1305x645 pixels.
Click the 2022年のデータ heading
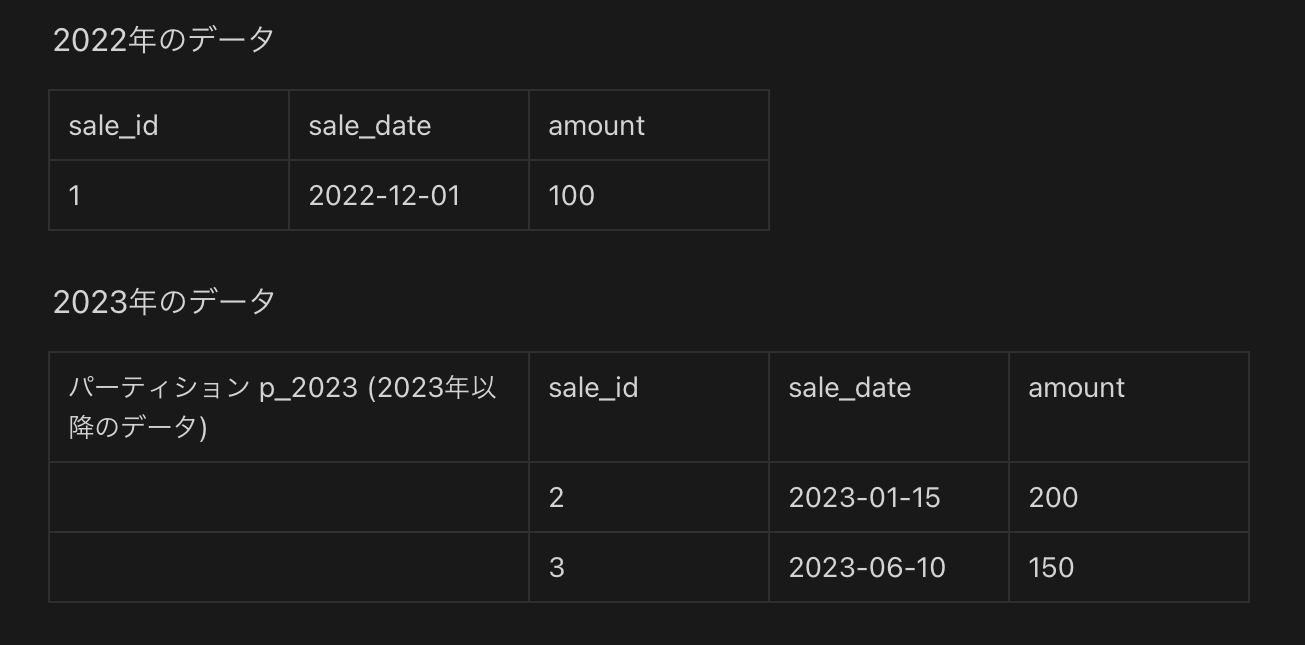164,40
